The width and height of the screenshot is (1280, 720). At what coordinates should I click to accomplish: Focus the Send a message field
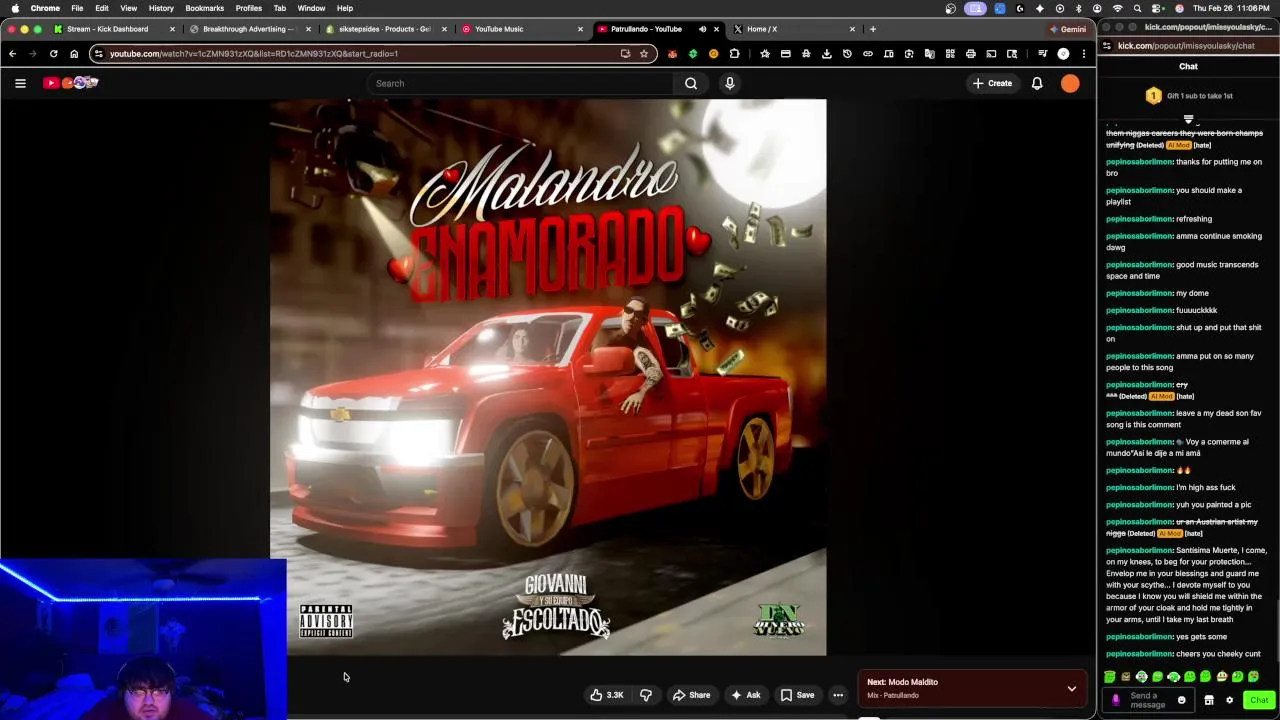click(1148, 700)
